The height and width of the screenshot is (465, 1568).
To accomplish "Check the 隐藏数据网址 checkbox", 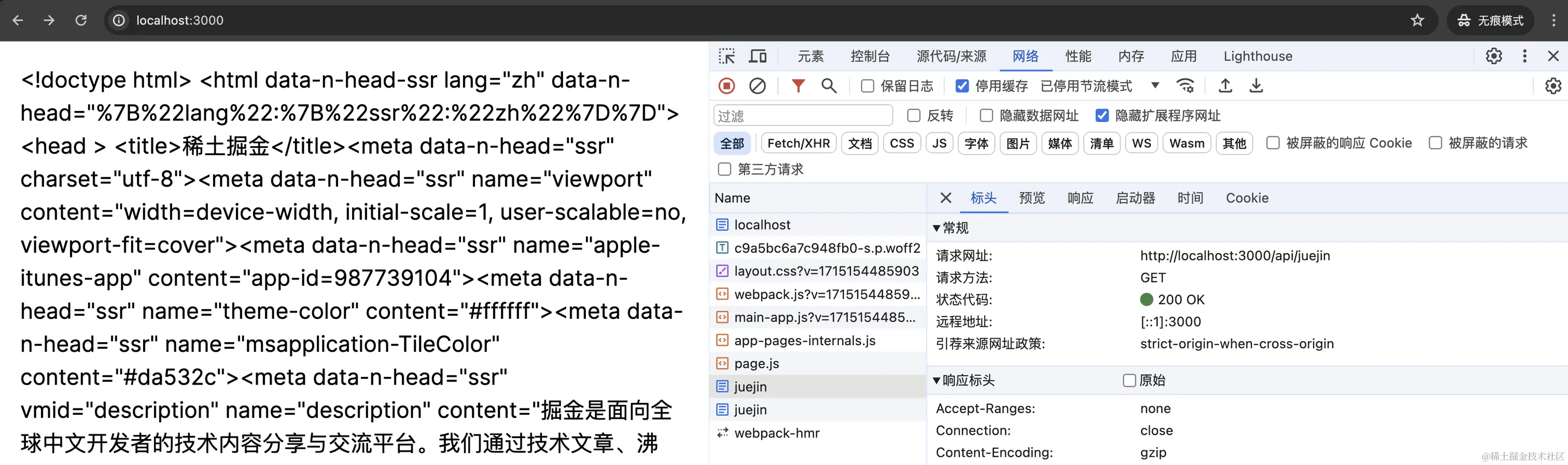I will (x=986, y=115).
